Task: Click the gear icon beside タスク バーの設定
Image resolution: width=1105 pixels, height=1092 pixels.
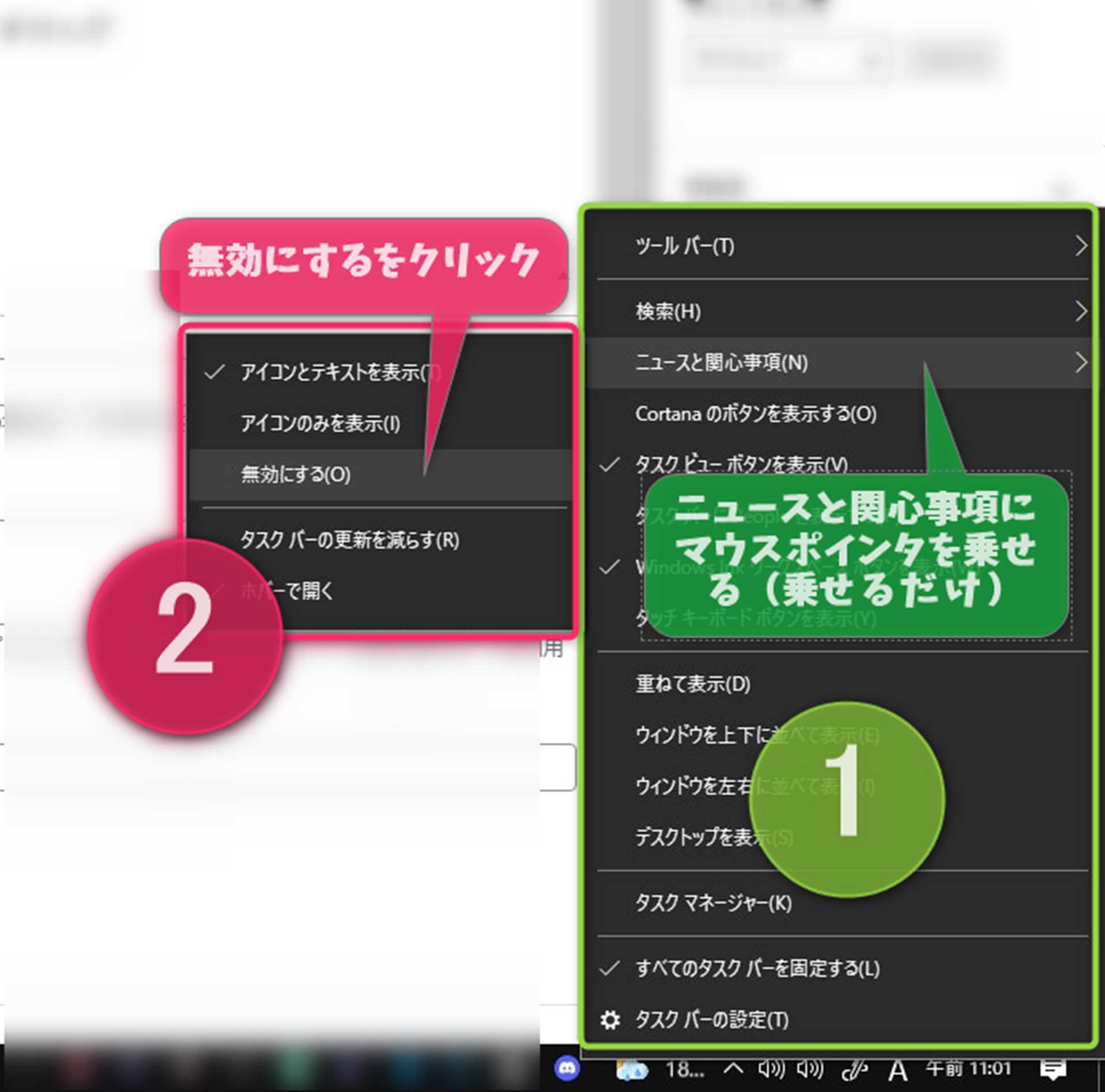Action: click(610, 1020)
